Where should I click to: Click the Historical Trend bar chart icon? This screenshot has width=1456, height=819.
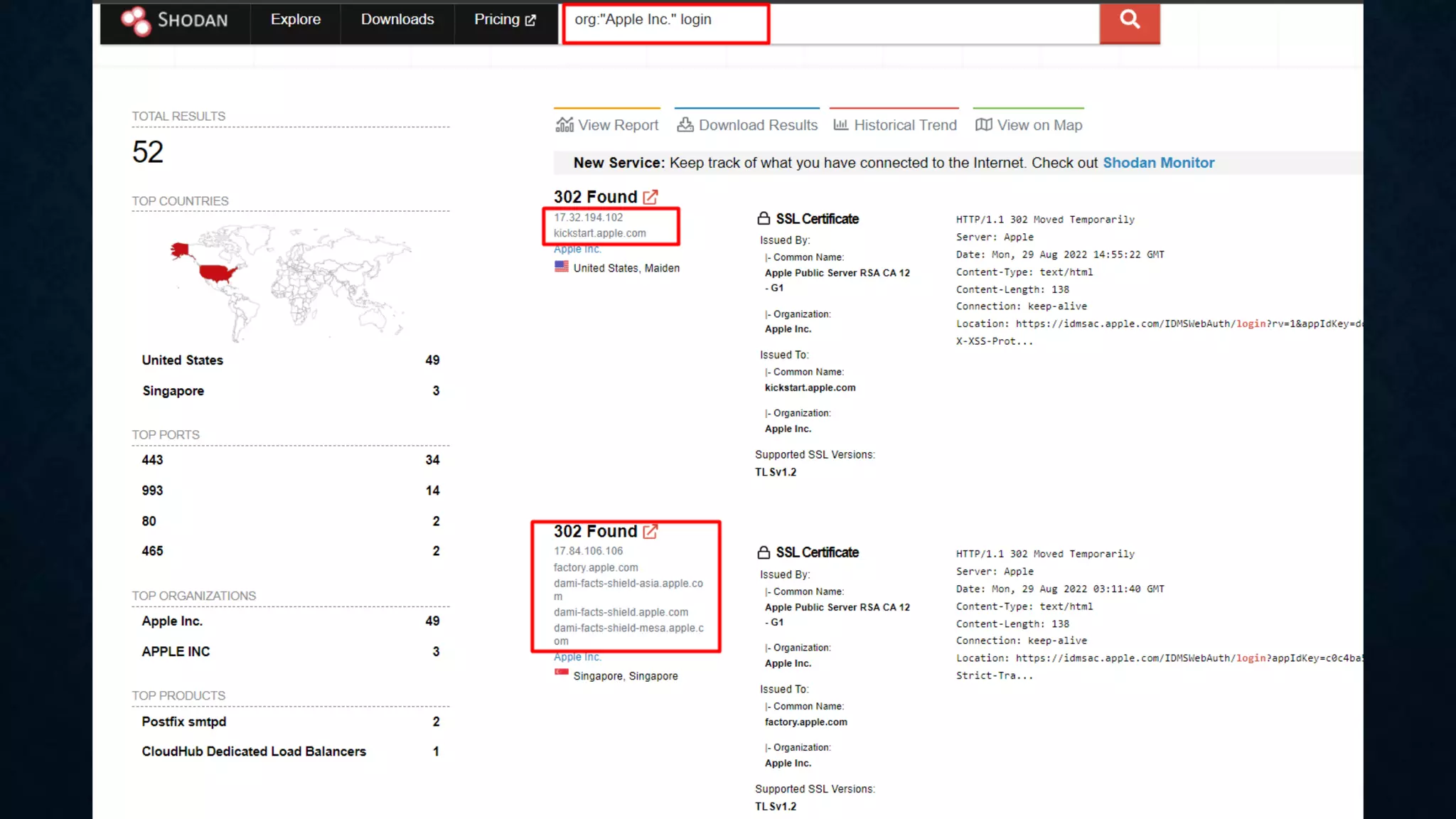point(840,125)
